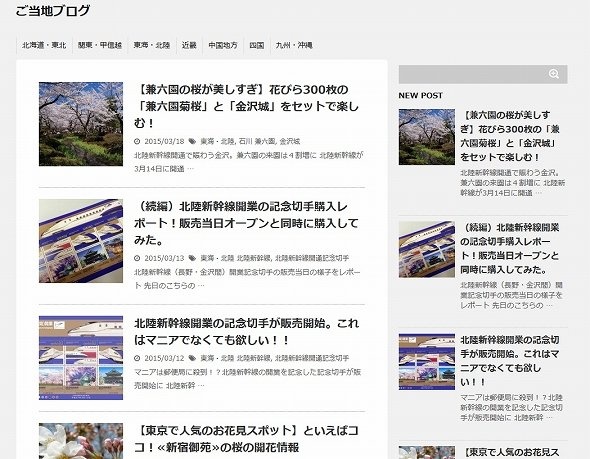Image resolution: width=590 pixels, height=459 pixels.
Task: Click the ご当地ブログ site title
Action: (x=53, y=11)
